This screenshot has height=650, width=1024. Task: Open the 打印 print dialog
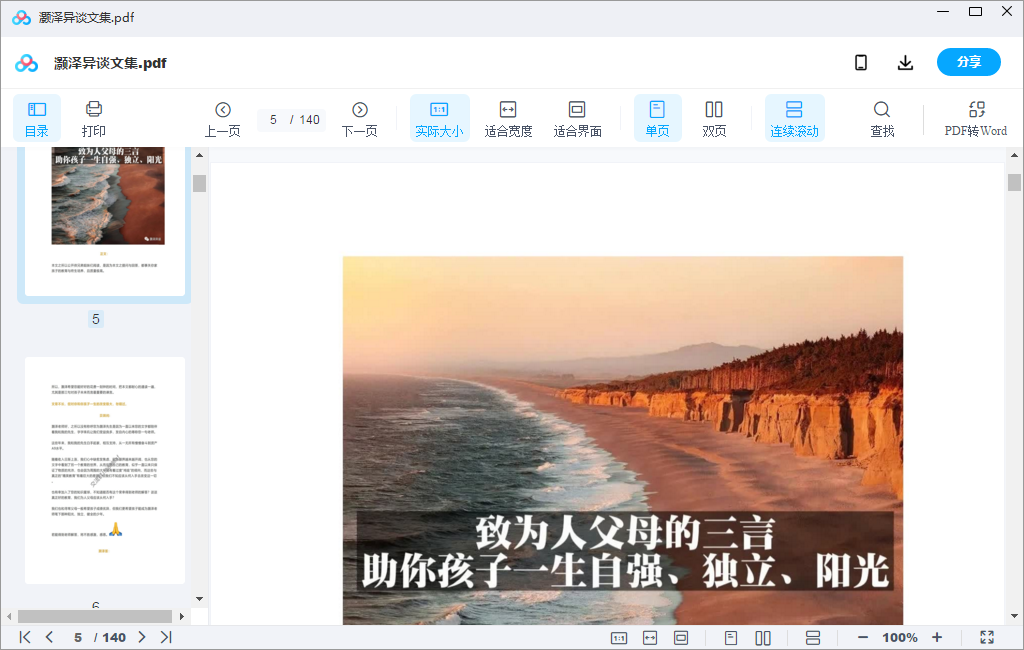95,117
